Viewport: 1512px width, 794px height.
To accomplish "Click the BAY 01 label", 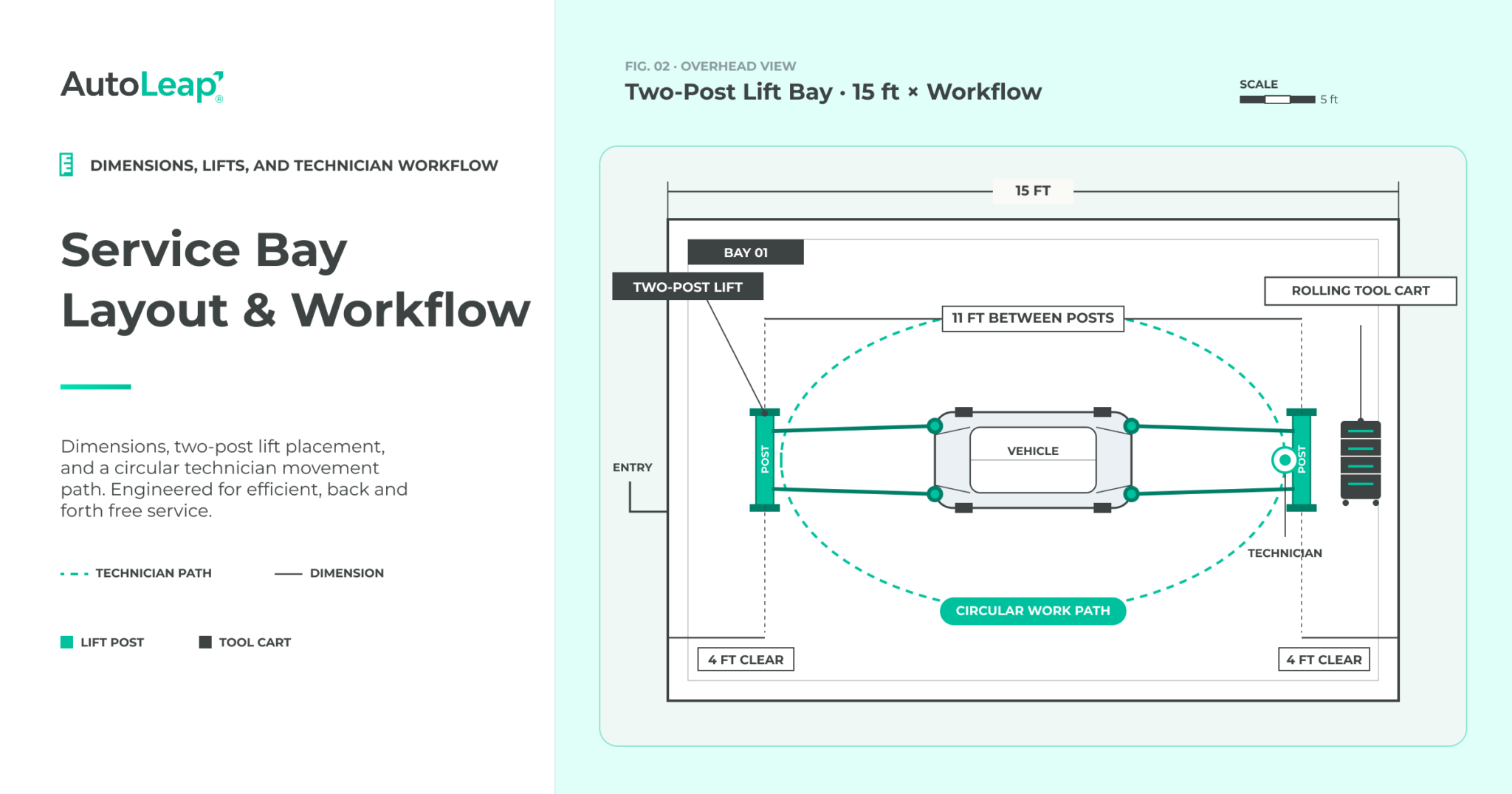I will [746, 253].
